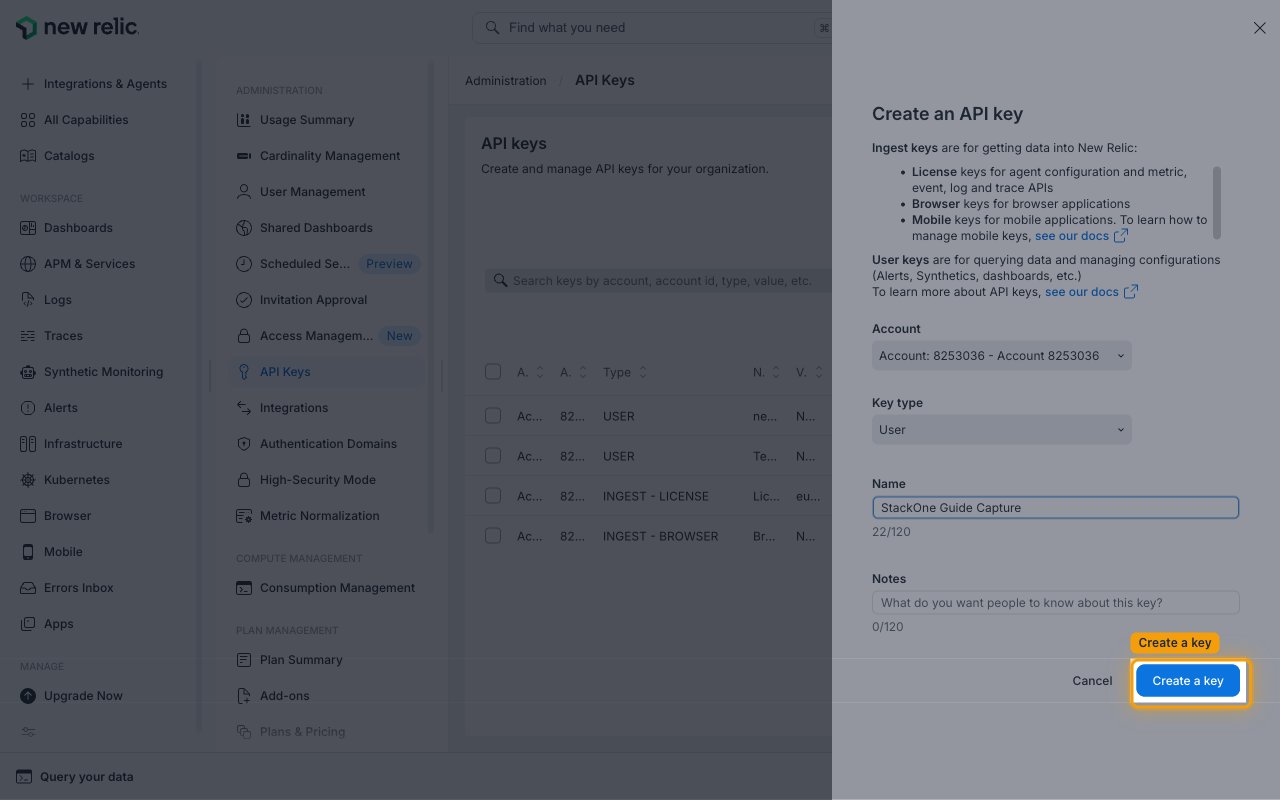
Task: Open Logs sidebar icon
Action: tap(28, 300)
